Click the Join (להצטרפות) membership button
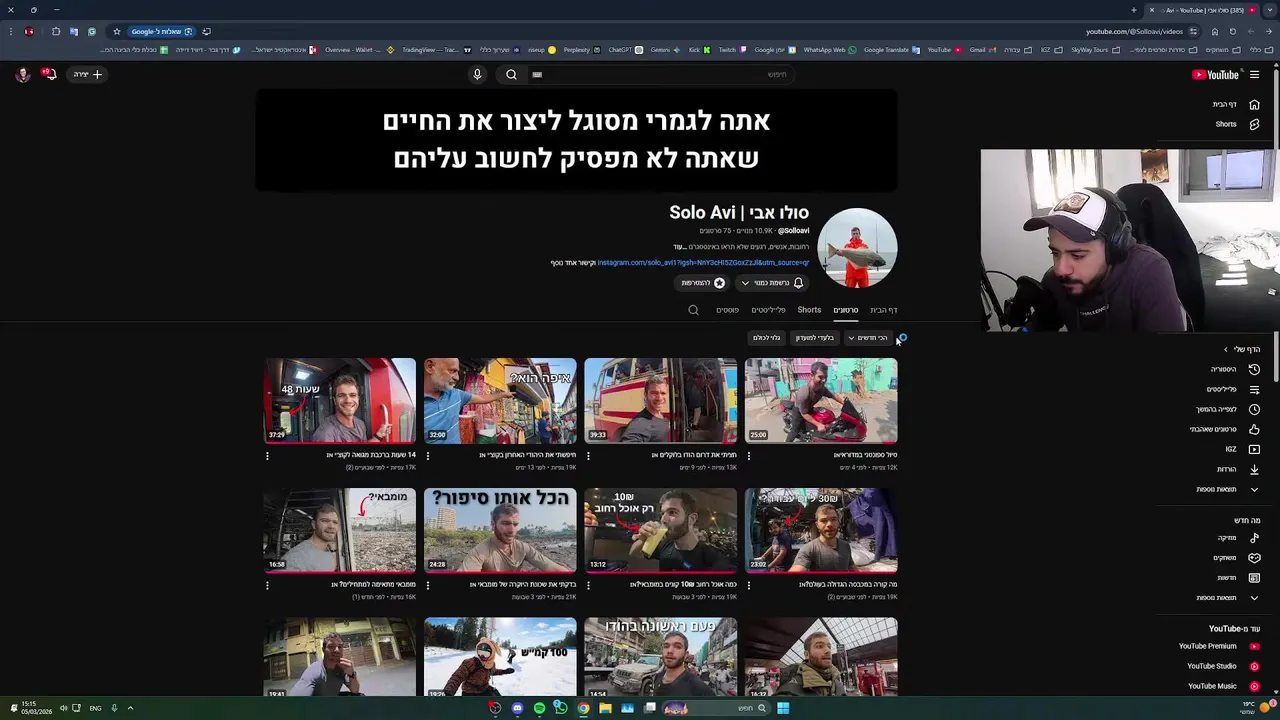 [x=703, y=283]
